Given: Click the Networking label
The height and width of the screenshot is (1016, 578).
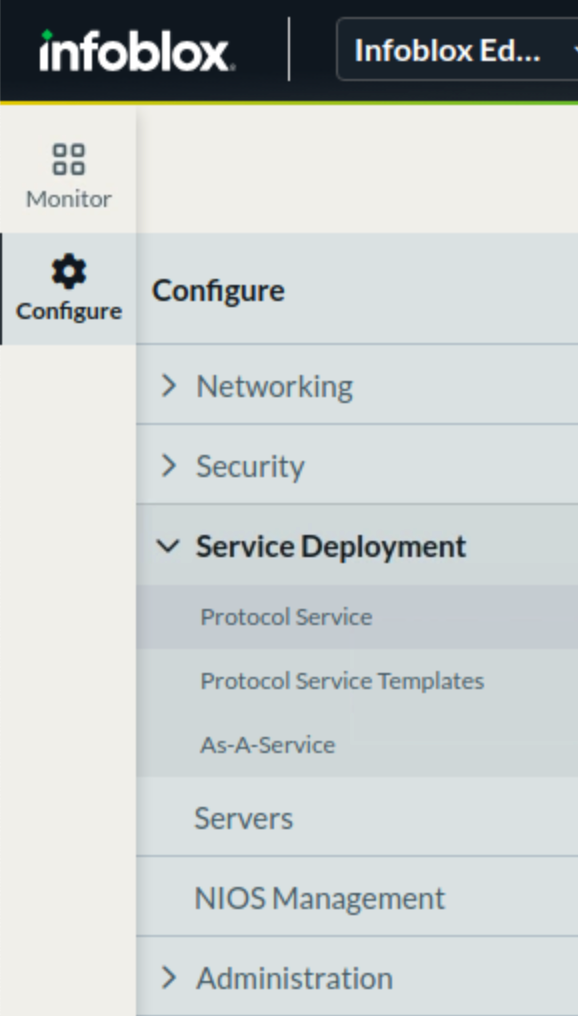Looking at the screenshot, I should 275,387.
